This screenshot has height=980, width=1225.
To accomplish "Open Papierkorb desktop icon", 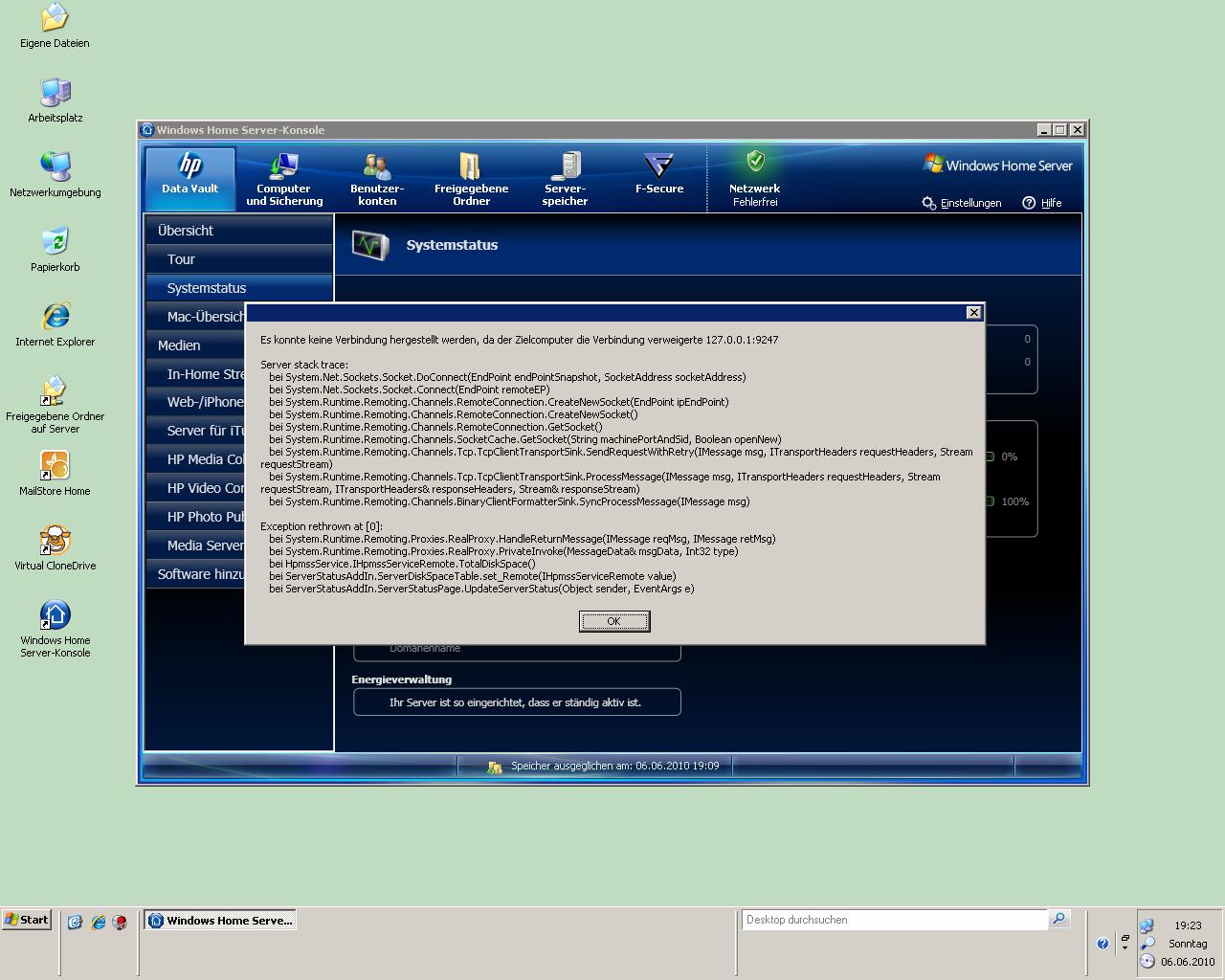I will coord(55,249).
